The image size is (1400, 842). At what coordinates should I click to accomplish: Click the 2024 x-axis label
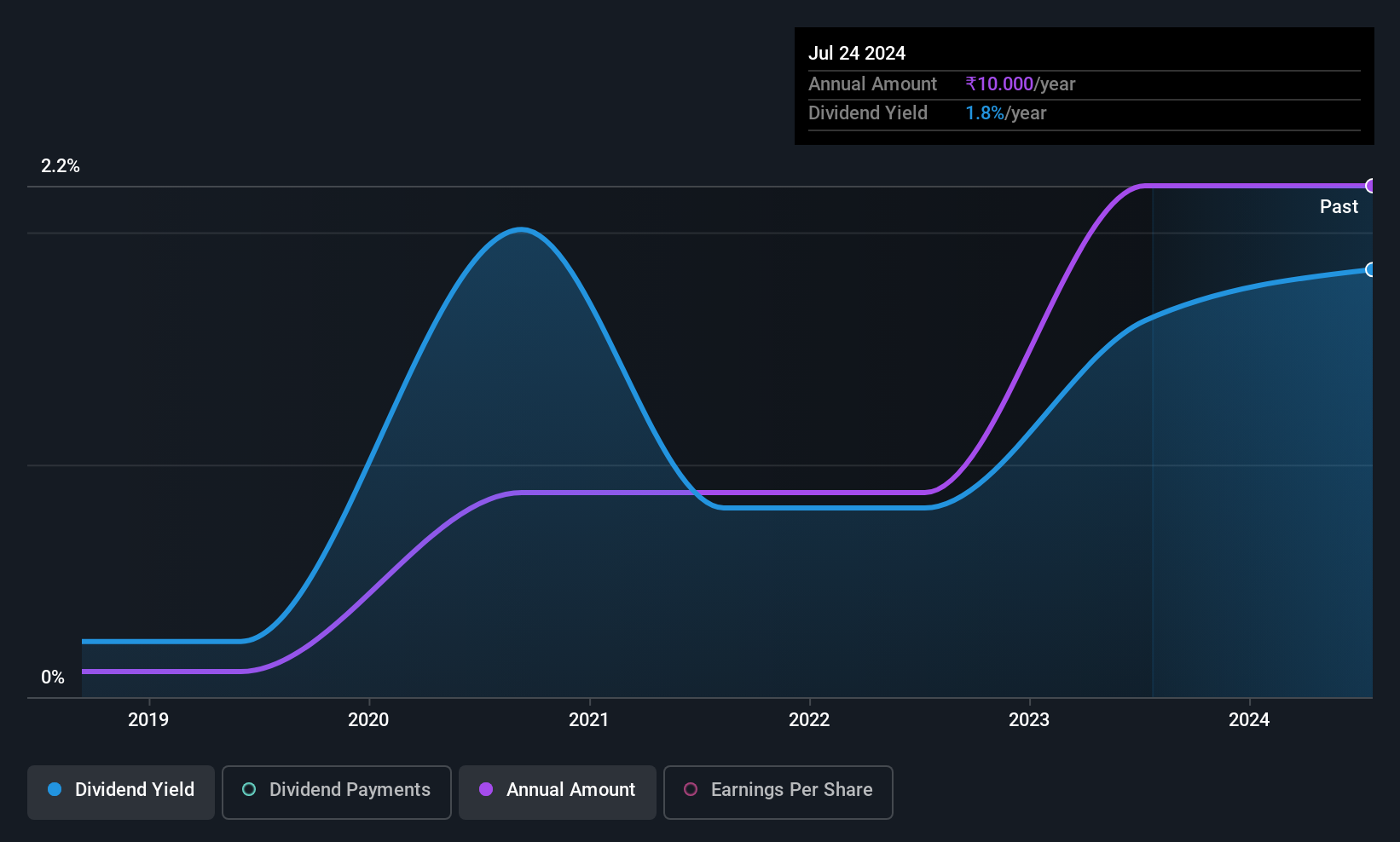coord(1249,720)
